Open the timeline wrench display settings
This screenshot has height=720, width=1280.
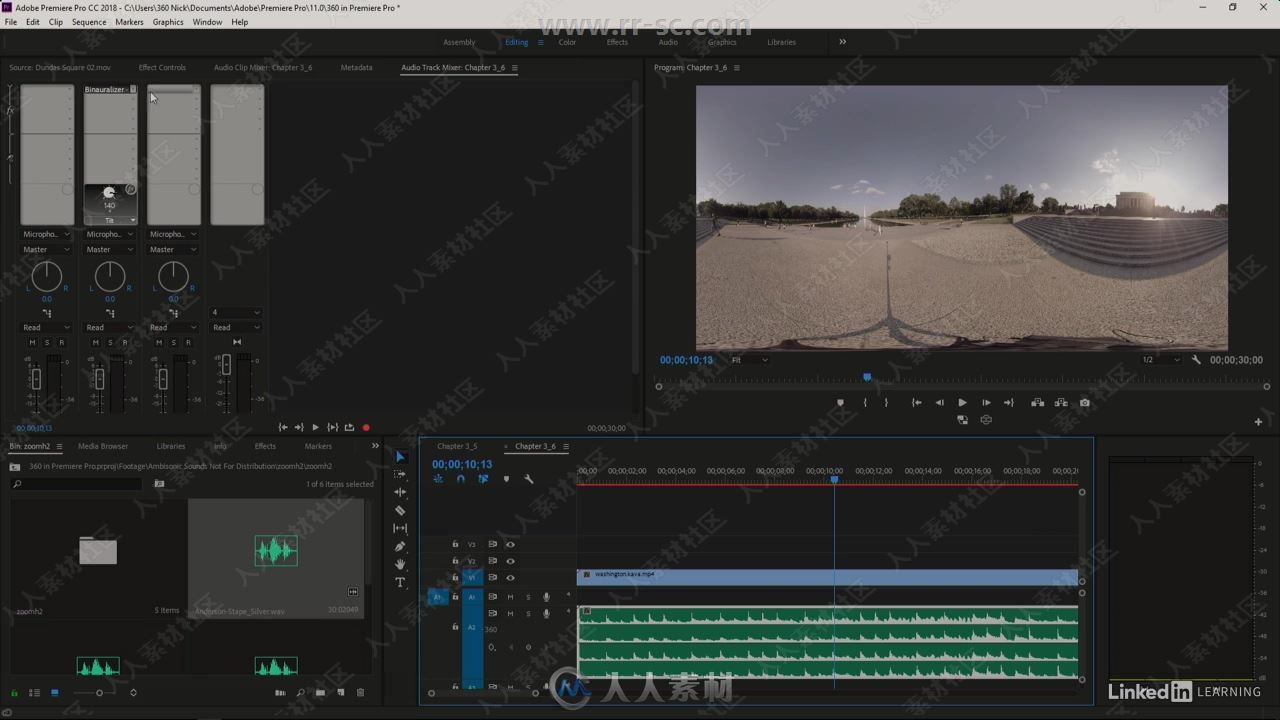(529, 479)
